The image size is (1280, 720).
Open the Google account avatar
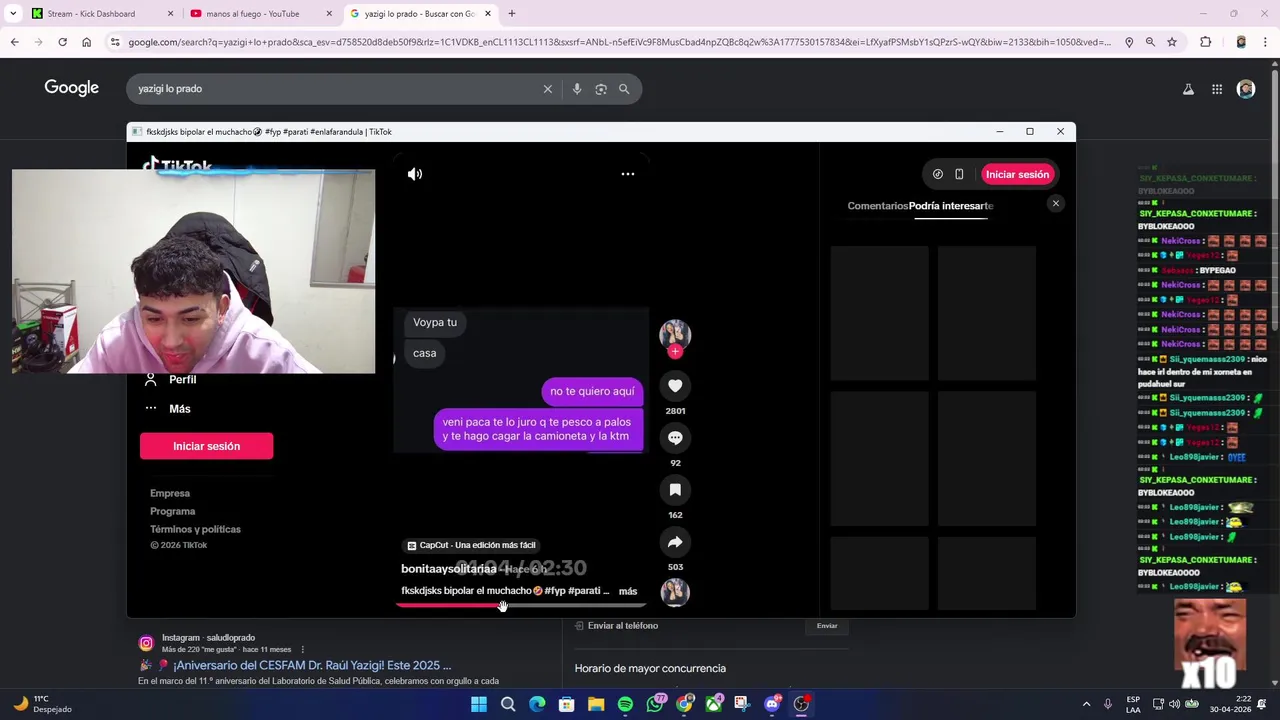pyautogui.click(x=1246, y=89)
